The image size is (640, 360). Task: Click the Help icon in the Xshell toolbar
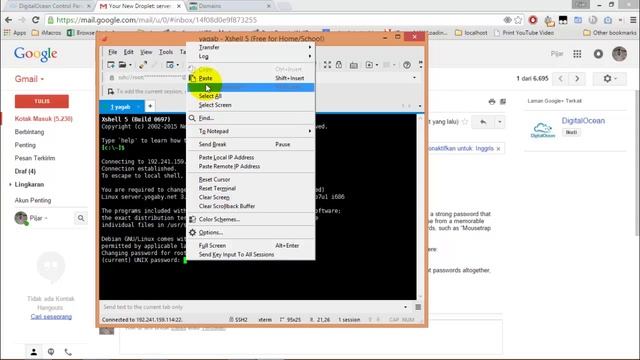tap(407, 65)
